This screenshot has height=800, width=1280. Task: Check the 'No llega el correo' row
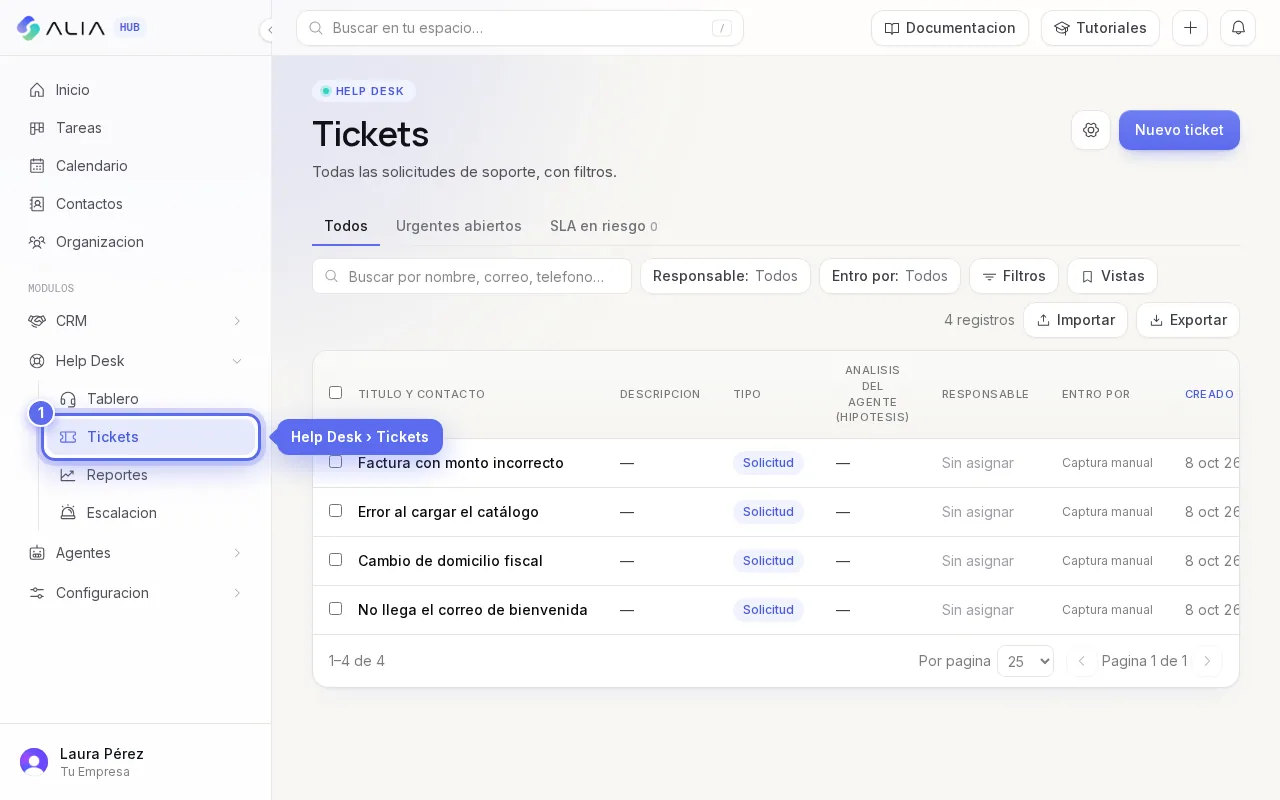pyautogui.click(x=335, y=609)
